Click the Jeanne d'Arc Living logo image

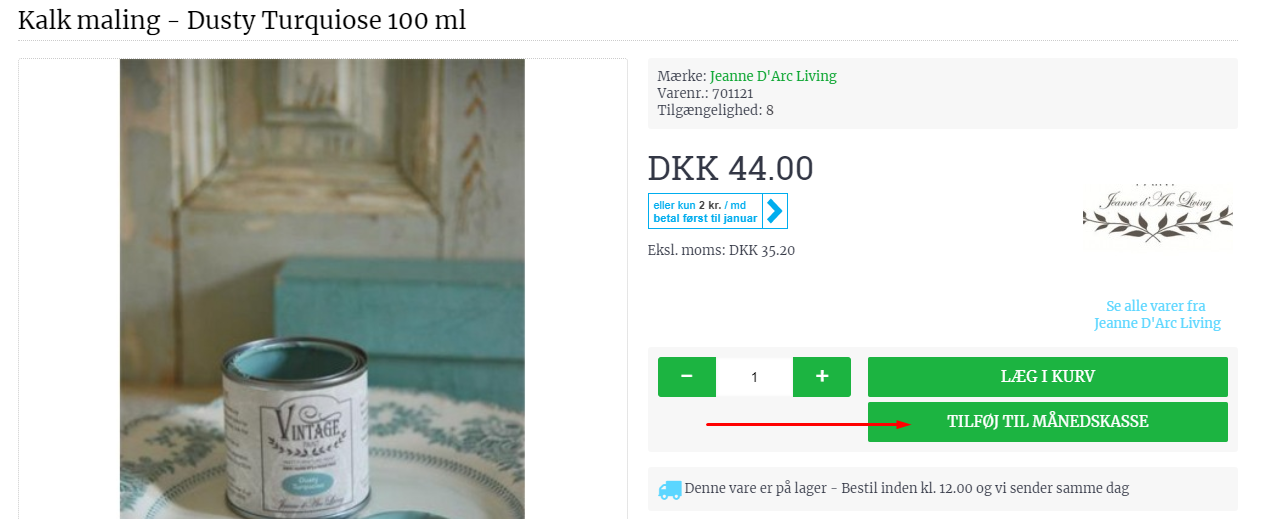[x=1157, y=213]
